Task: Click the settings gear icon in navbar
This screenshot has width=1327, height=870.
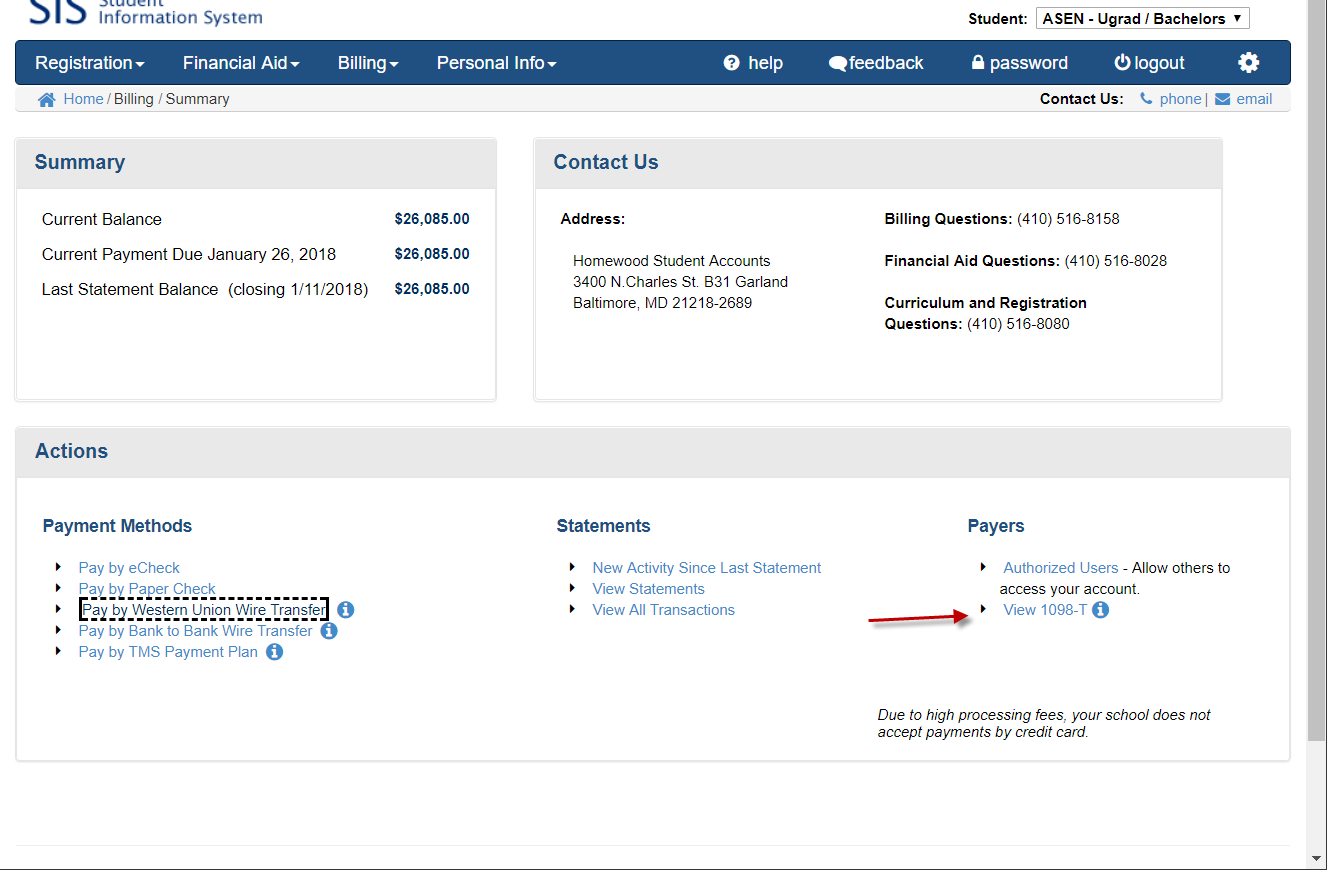Action: (1248, 63)
